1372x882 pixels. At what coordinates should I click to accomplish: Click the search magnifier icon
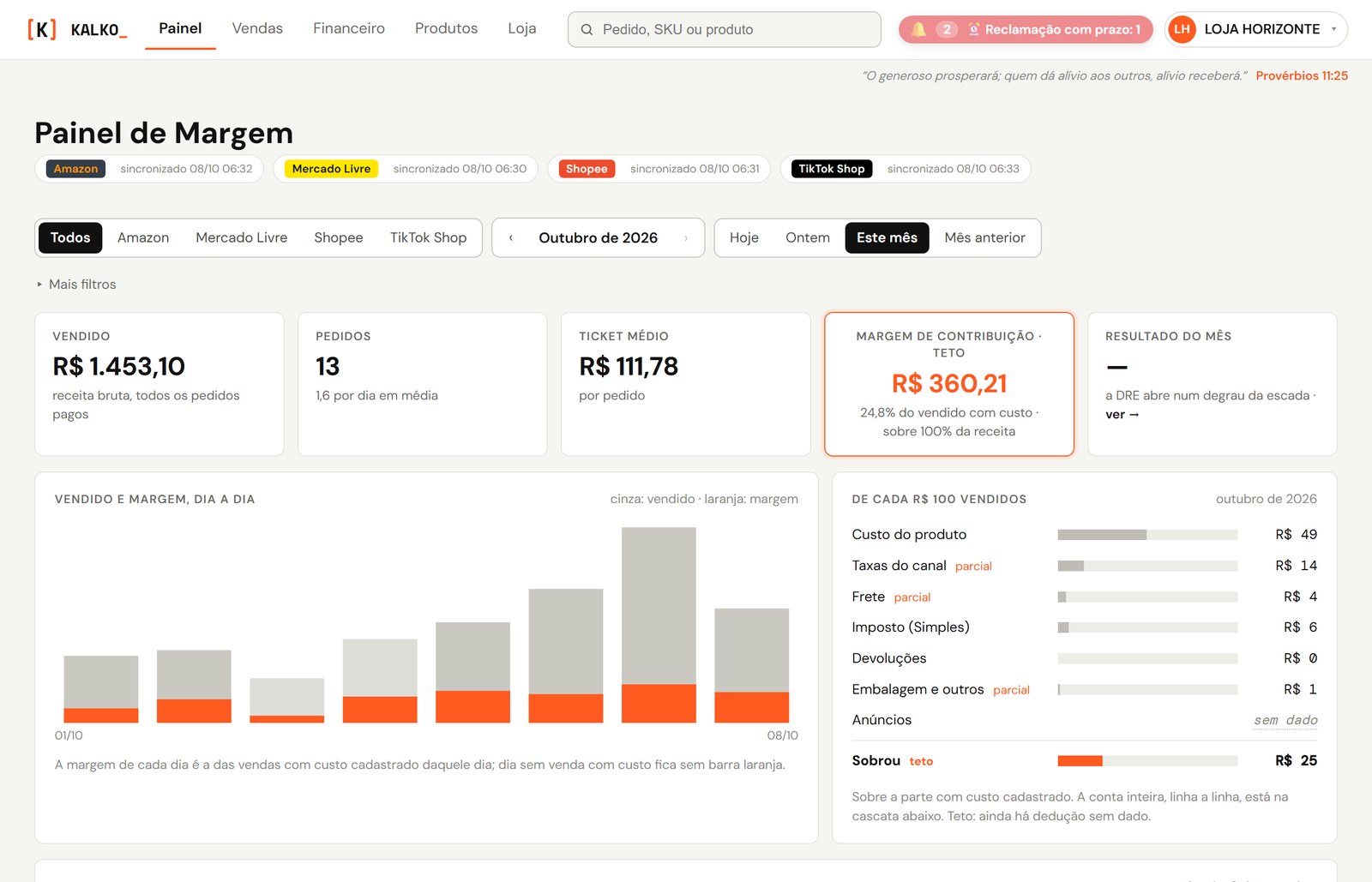coord(587,29)
